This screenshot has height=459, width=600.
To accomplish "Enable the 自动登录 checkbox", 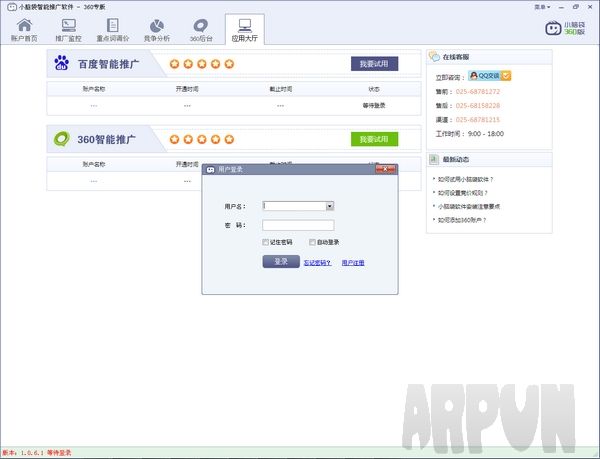I will 313,242.
